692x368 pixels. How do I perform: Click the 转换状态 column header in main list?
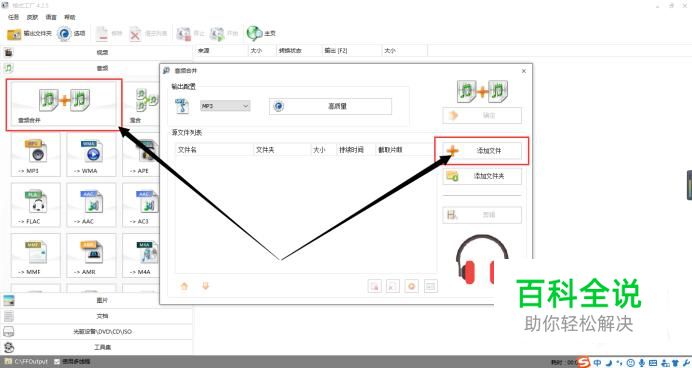pyautogui.click(x=299, y=51)
